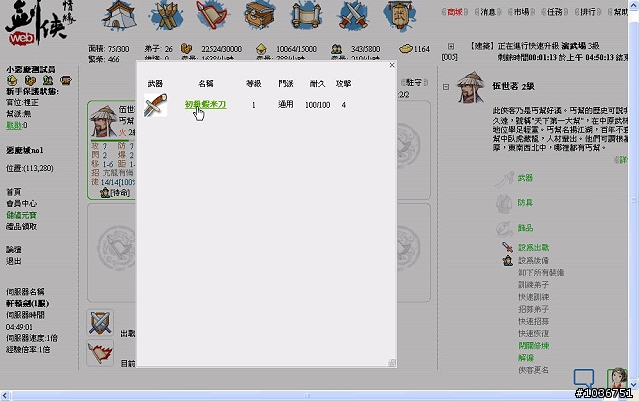Click the third small status icon under player name
This screenshot has height=401, width=639.
click(x=48, y=80)
